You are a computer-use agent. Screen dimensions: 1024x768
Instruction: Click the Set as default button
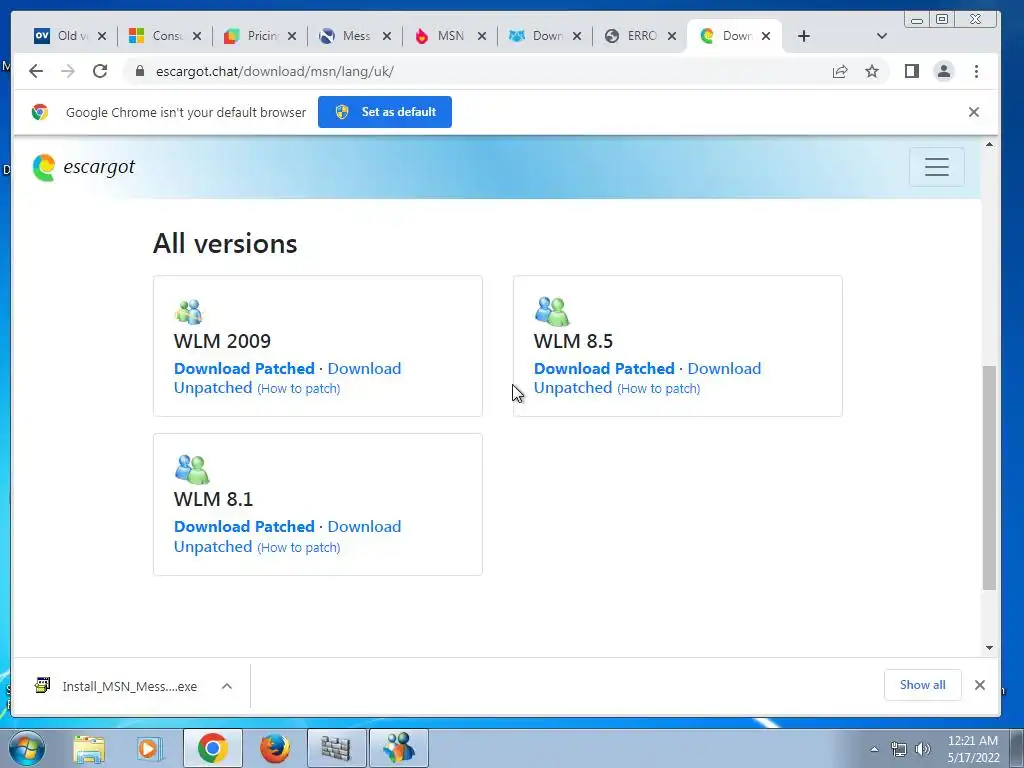(385, 112)
